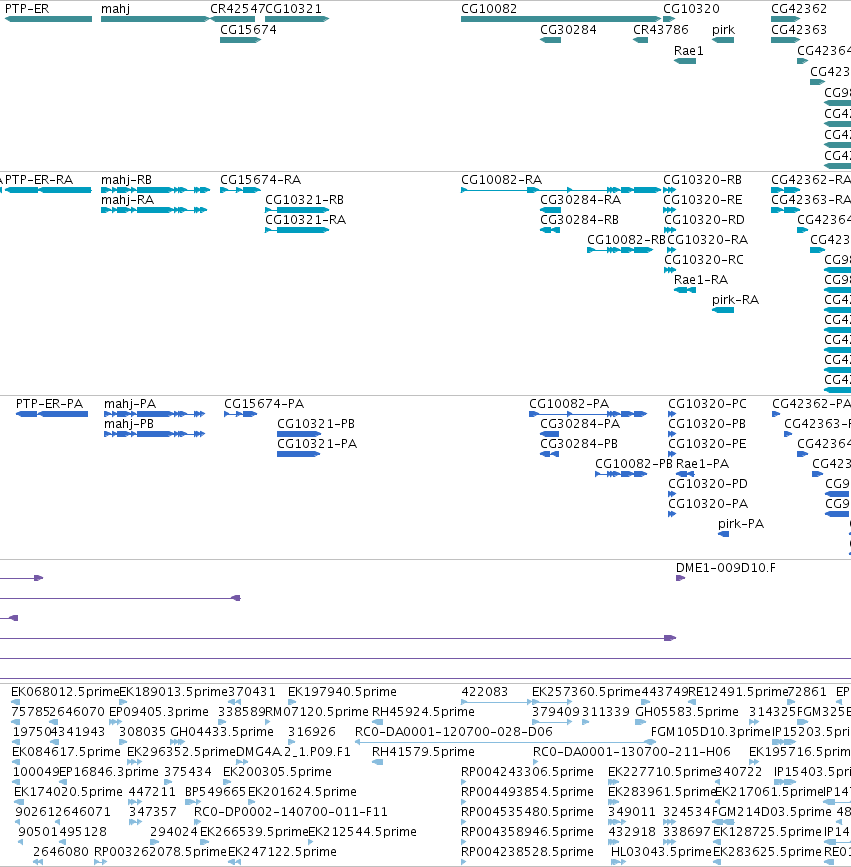Image resolution: width=851 pixels, height=867 pixels.
Task: Select protein CG30284-PA
Action: coord(580,424)
